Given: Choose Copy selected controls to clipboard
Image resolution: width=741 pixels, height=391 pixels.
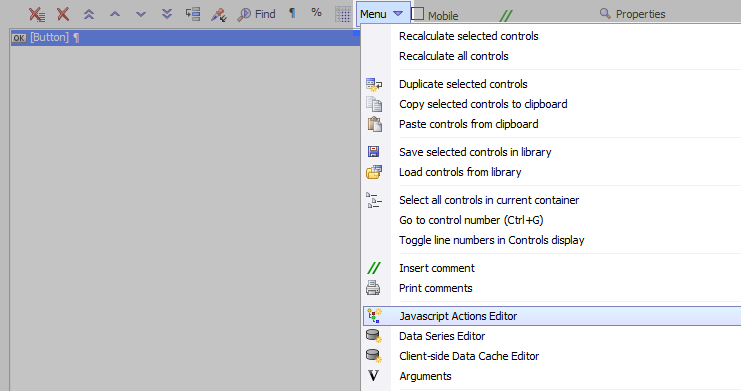Looking at the screenshot, I should point(483,104).
